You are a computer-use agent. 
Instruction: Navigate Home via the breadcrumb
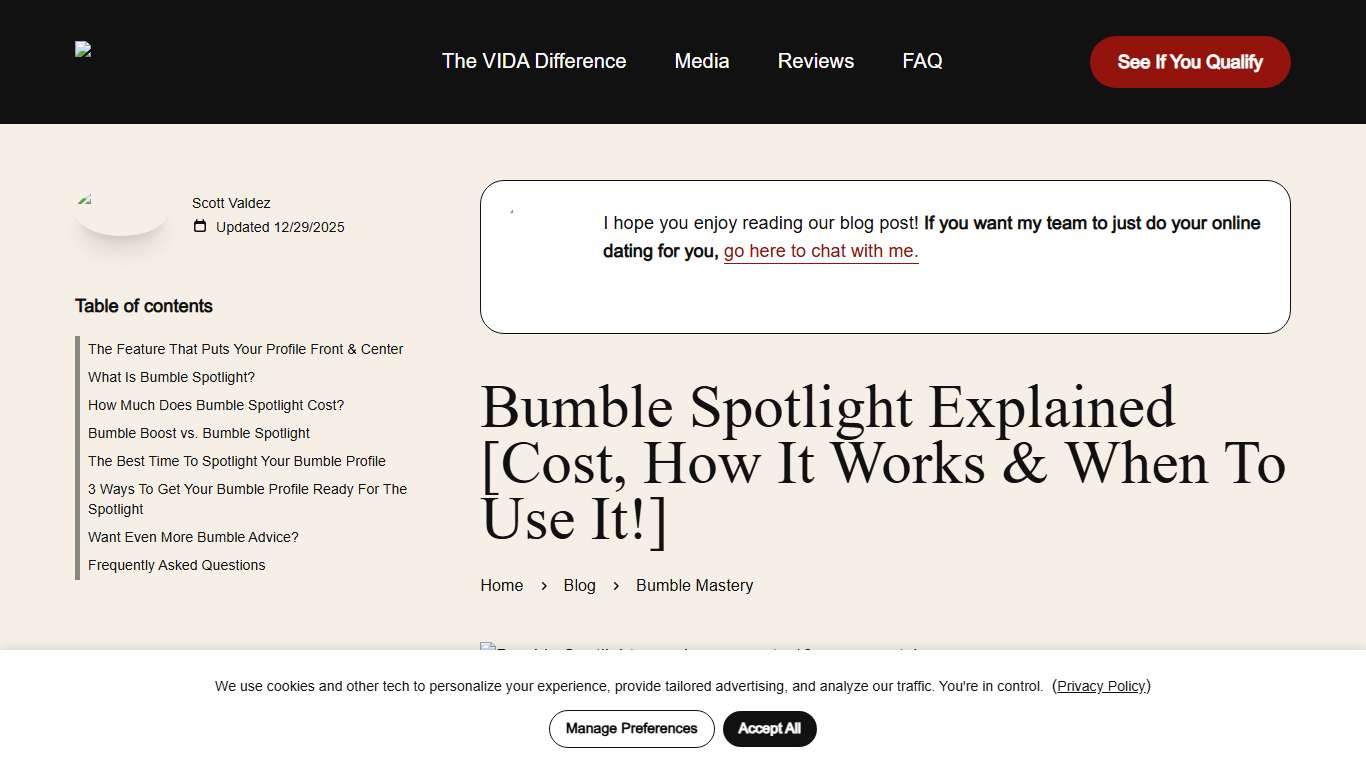coord(501,585)
